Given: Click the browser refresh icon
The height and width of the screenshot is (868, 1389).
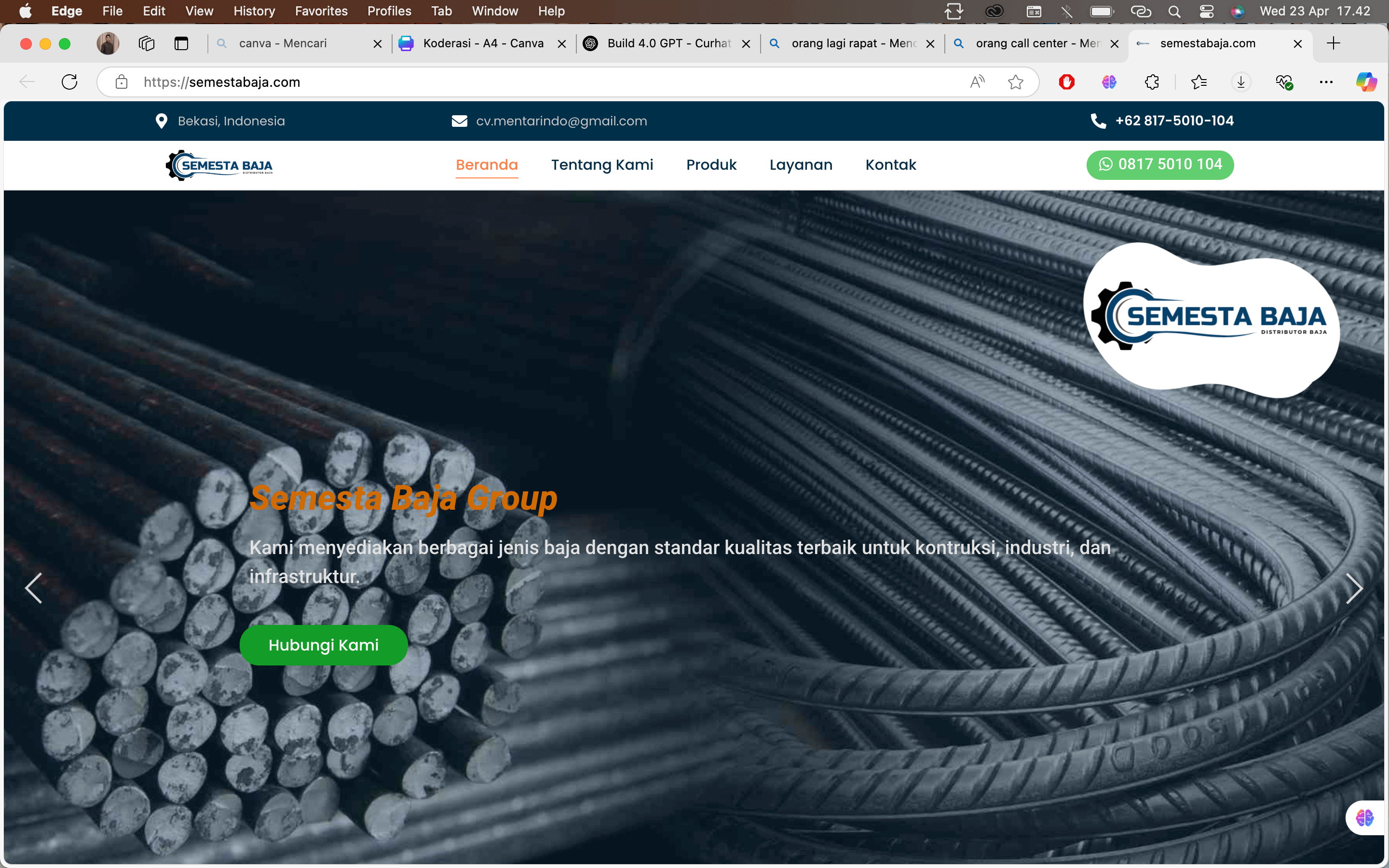Looking at the screenshot, I should (69, 82).
